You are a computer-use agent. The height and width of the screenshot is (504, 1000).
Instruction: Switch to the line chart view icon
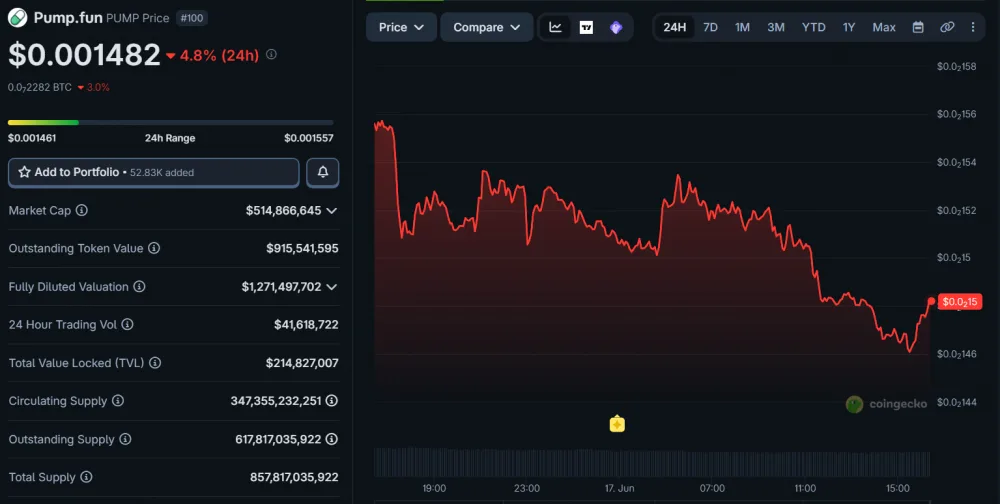[x=555, y=27]
